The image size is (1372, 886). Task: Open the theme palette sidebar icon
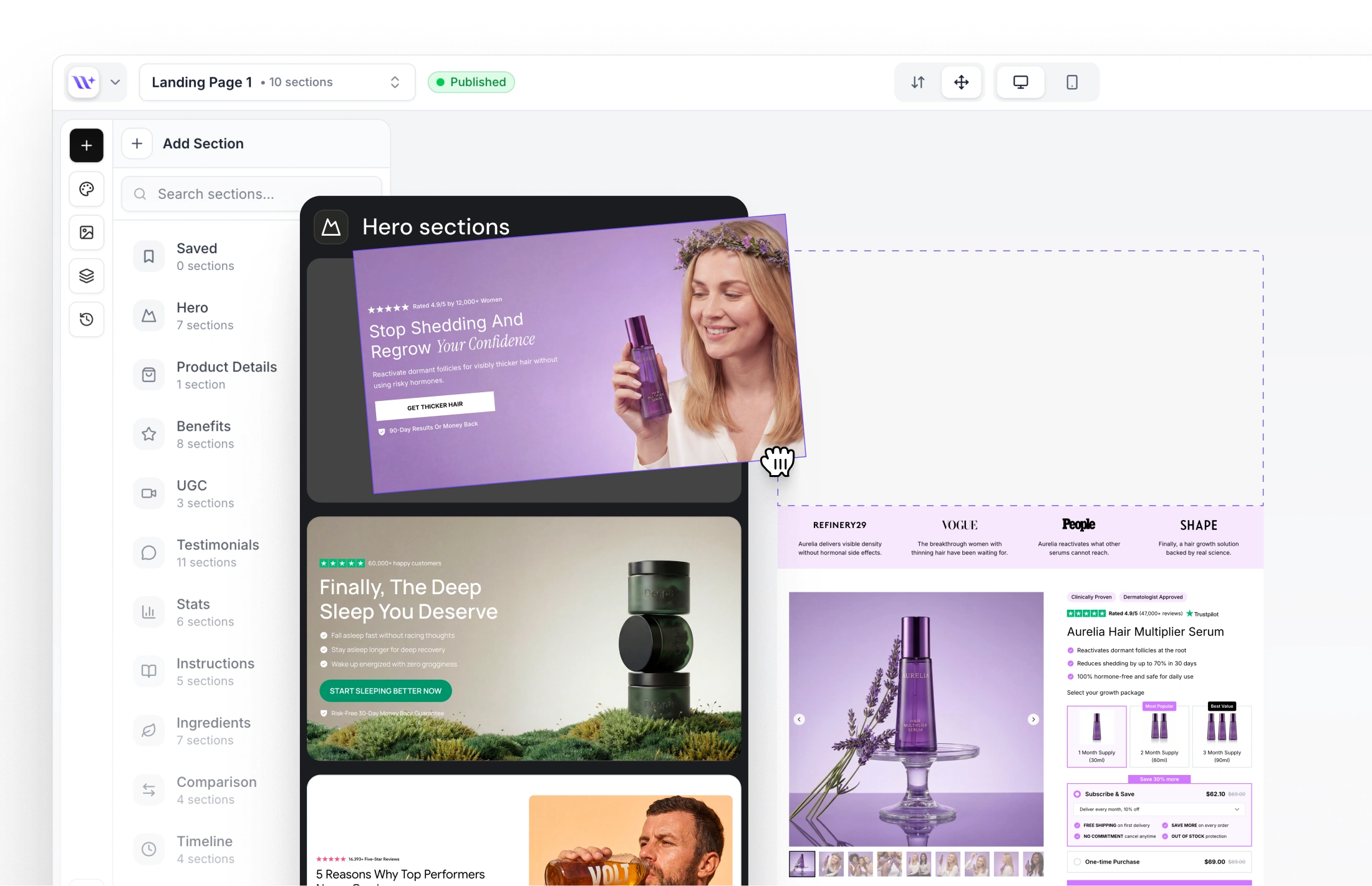(87, 189)
